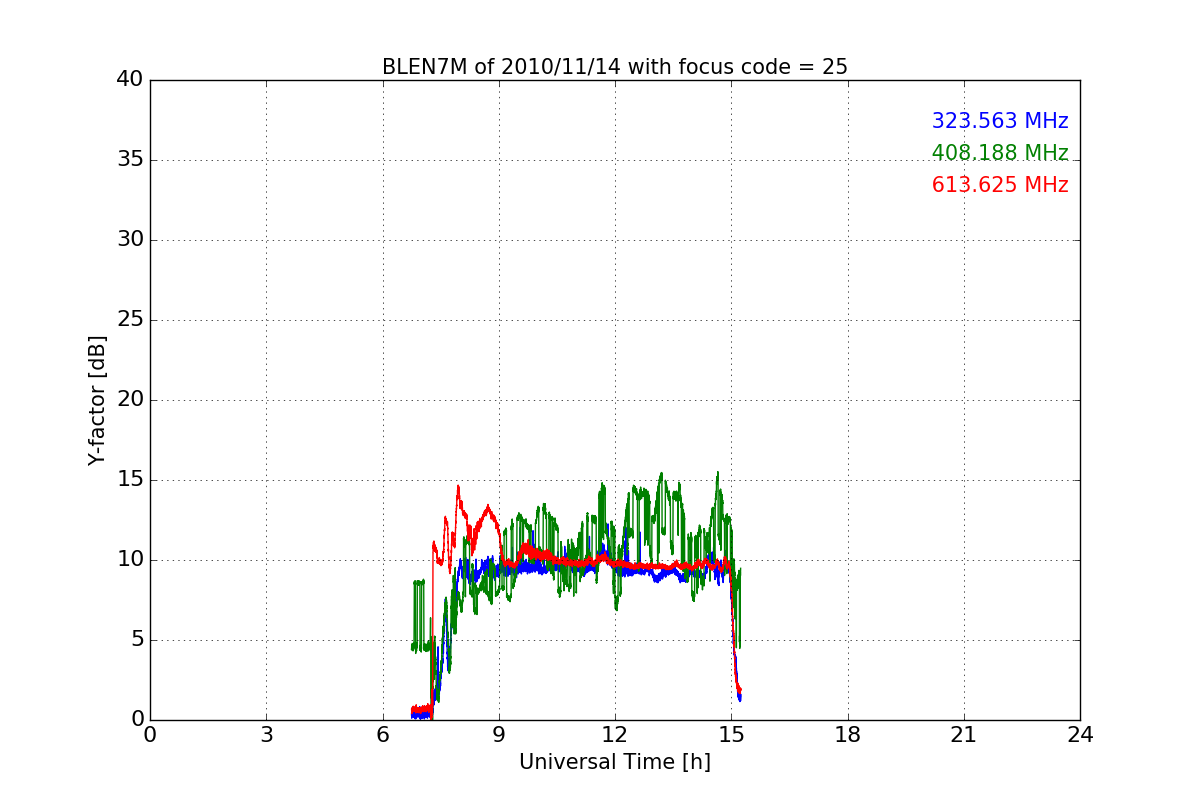The height and width of the screenshot is (800, 1200).
Task: Click x-axis tick label 18
Action: (848, 735)
